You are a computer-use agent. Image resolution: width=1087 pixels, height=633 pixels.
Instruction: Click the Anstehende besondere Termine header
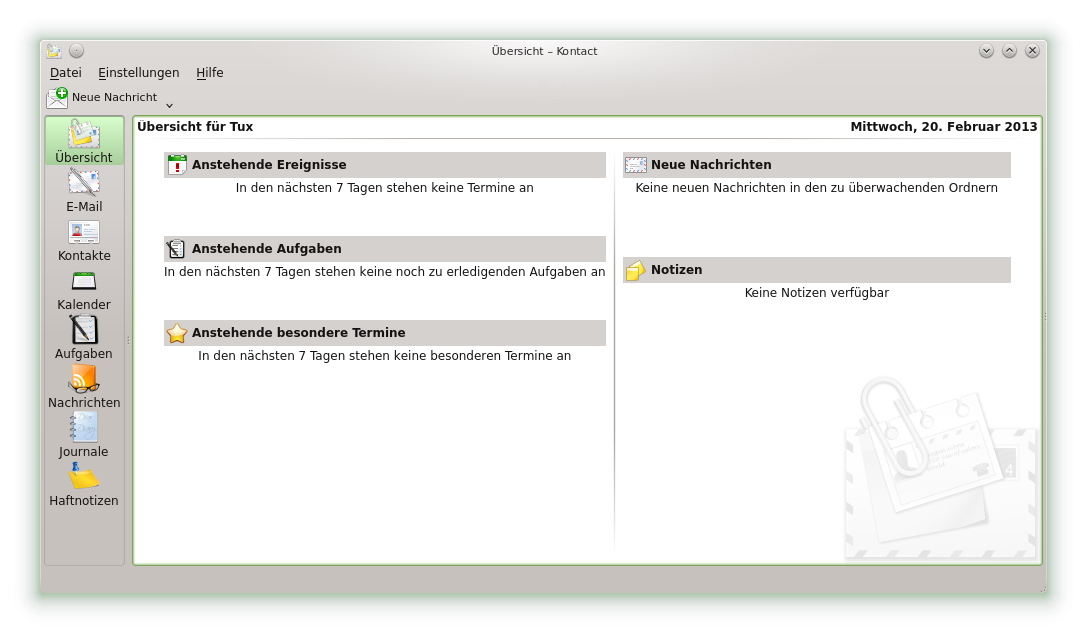click(298, 333)
